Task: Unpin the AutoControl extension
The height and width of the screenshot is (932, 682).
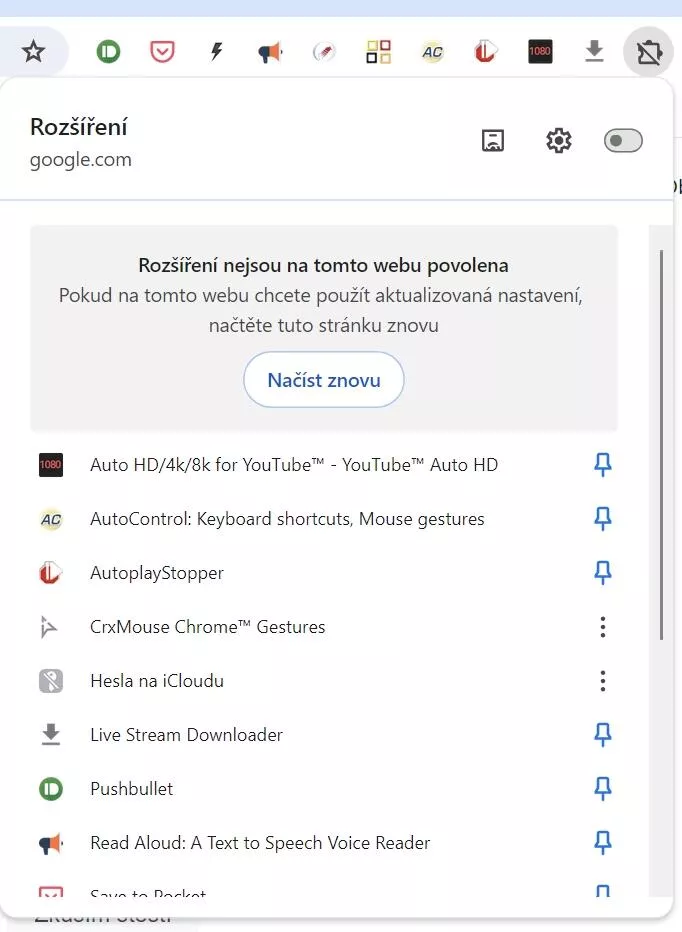Action: pyautogui.click(x=603, y=519)
